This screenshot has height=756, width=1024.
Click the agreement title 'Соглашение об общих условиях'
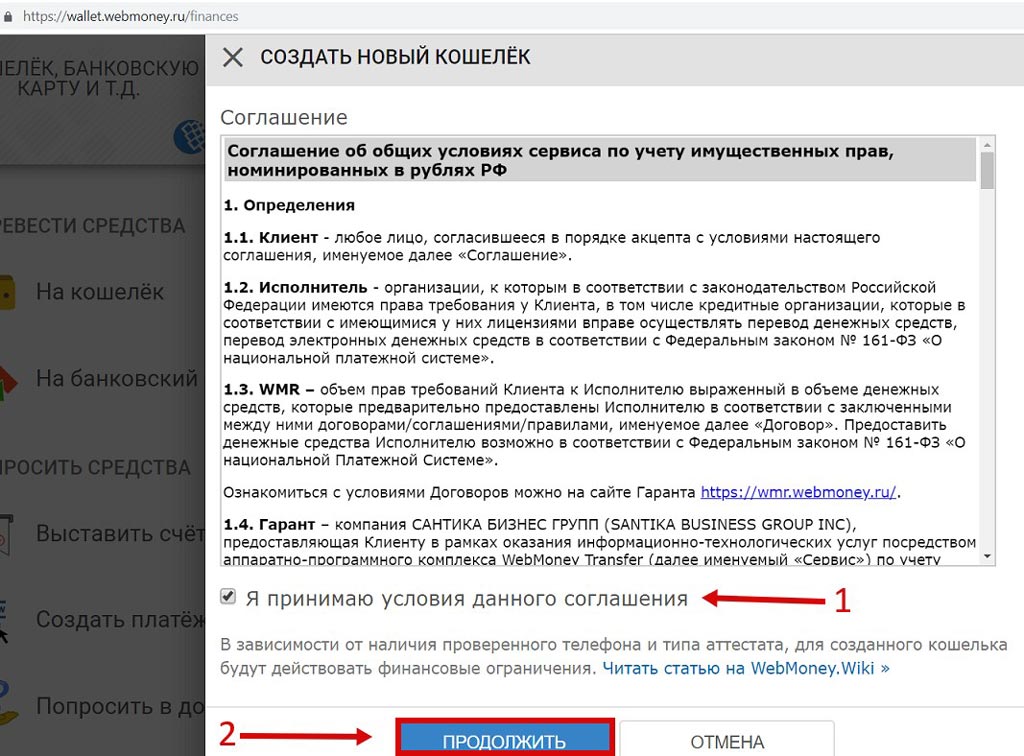click(x=560, y=161)
